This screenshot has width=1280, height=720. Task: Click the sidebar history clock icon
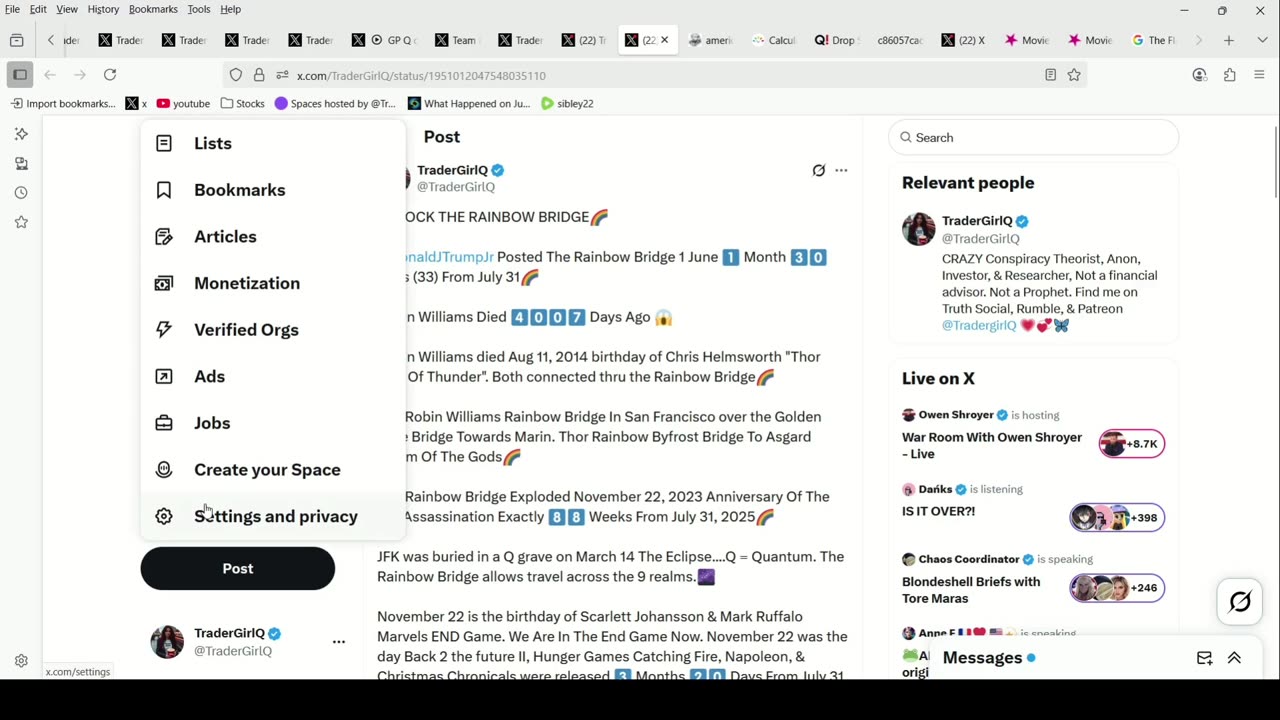pyautogui.click(x=21, y=193)
